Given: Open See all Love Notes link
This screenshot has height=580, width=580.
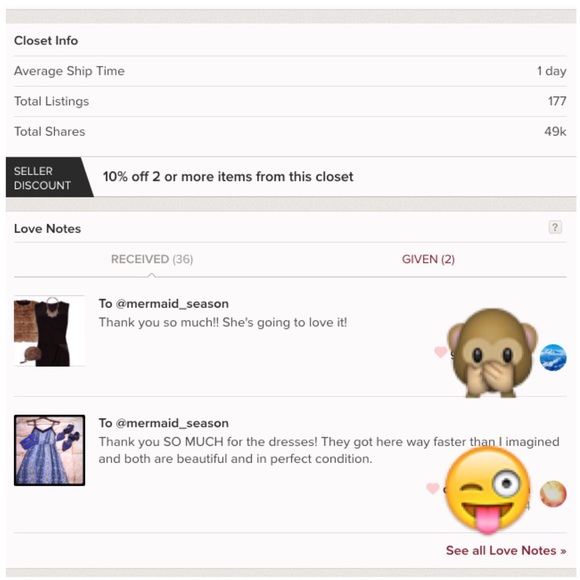Looking at the screenshot, I should 506,550.
